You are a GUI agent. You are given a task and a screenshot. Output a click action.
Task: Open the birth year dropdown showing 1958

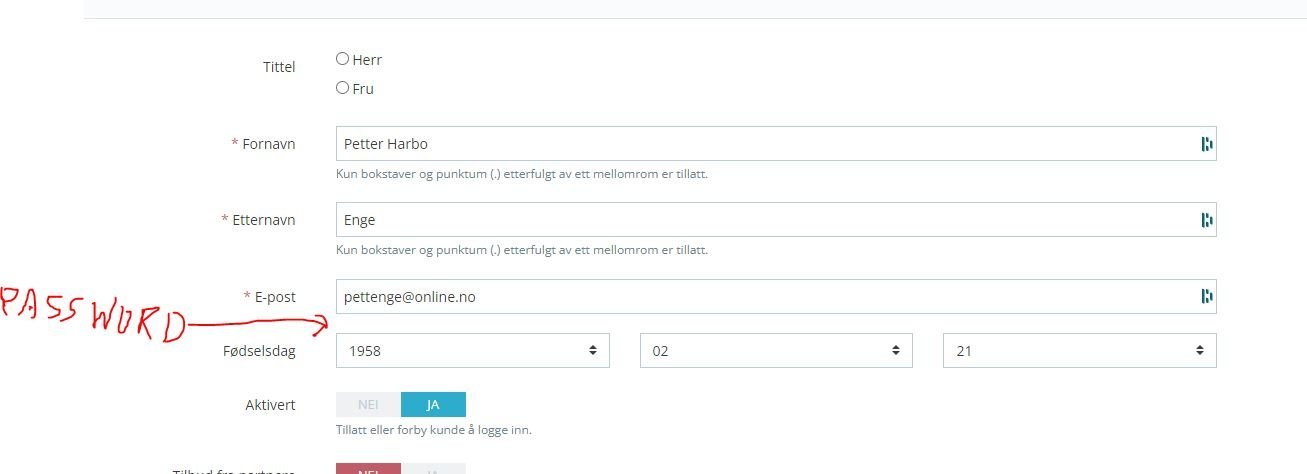(472, 351)
